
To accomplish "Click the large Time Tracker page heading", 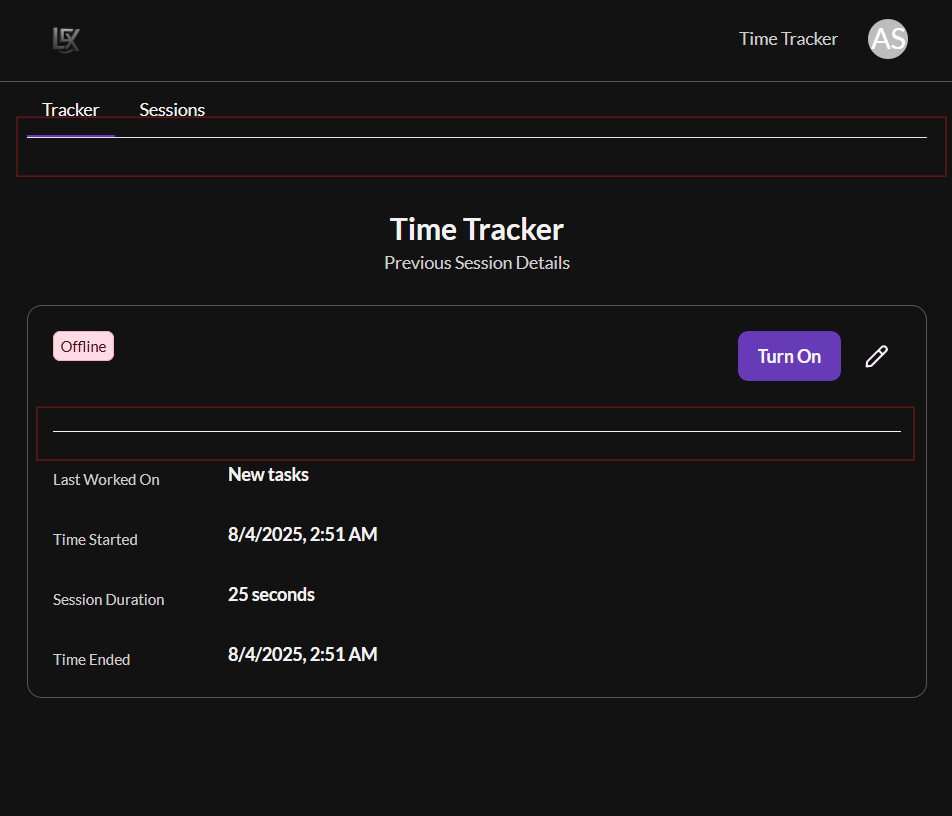I will pos(477,230).
